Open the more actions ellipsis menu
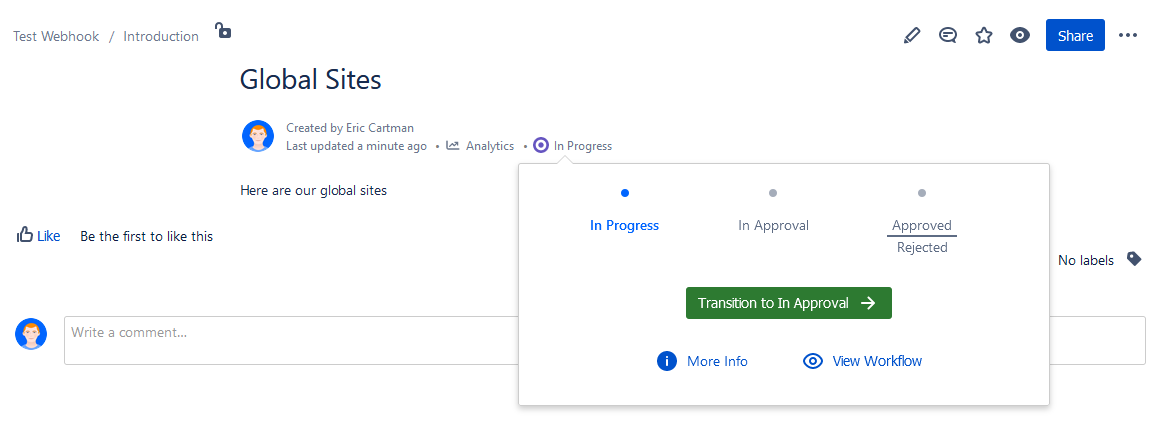This screenshot has width=1161, height=447. [x=1128, y=36]
